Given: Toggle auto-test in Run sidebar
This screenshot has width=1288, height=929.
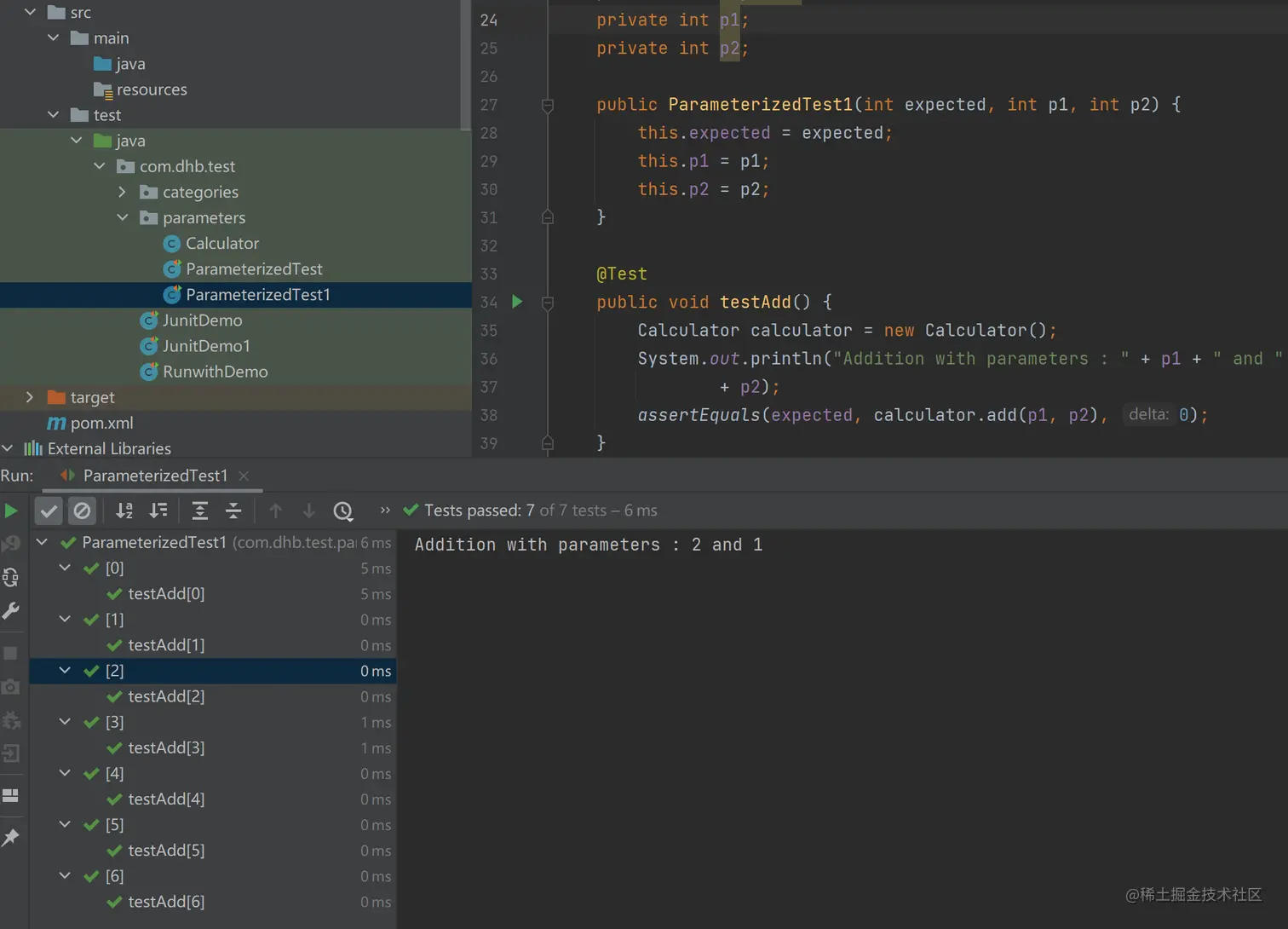Looking at the screenshot, I should 11,577.
